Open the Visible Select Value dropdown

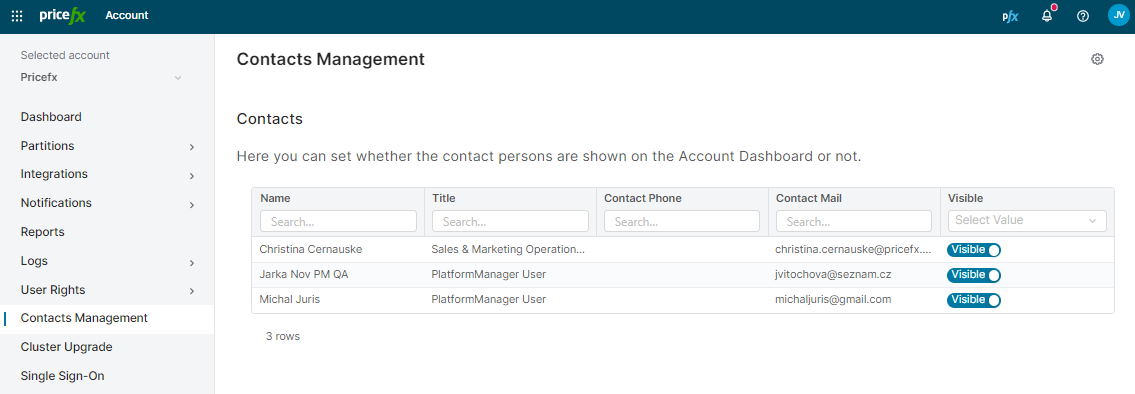pyautogui.click(x=1027, y=220)
